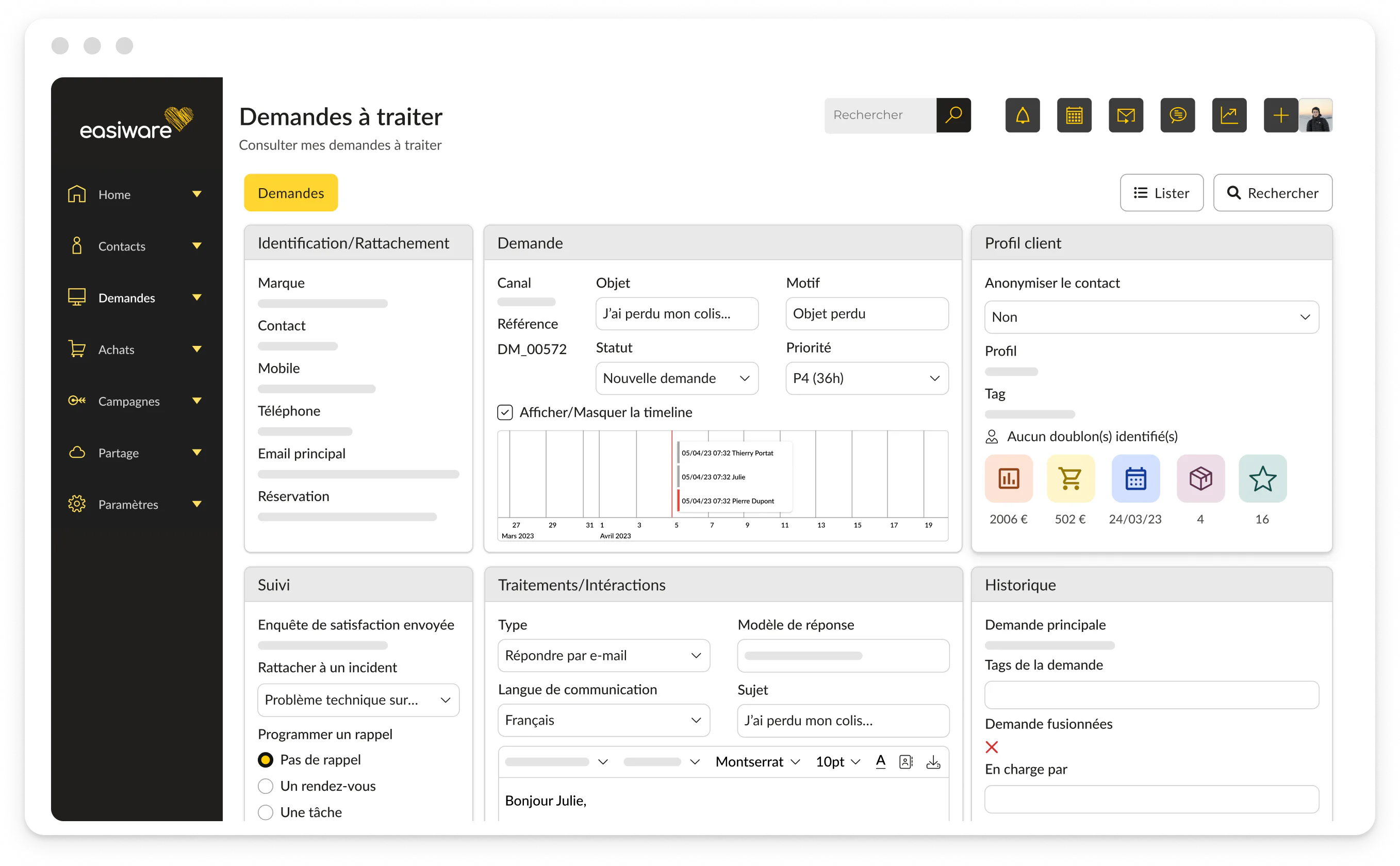1400x866 pixels.
Task: Switch to the Demandes yellow tab
Action: pos(291,193)
